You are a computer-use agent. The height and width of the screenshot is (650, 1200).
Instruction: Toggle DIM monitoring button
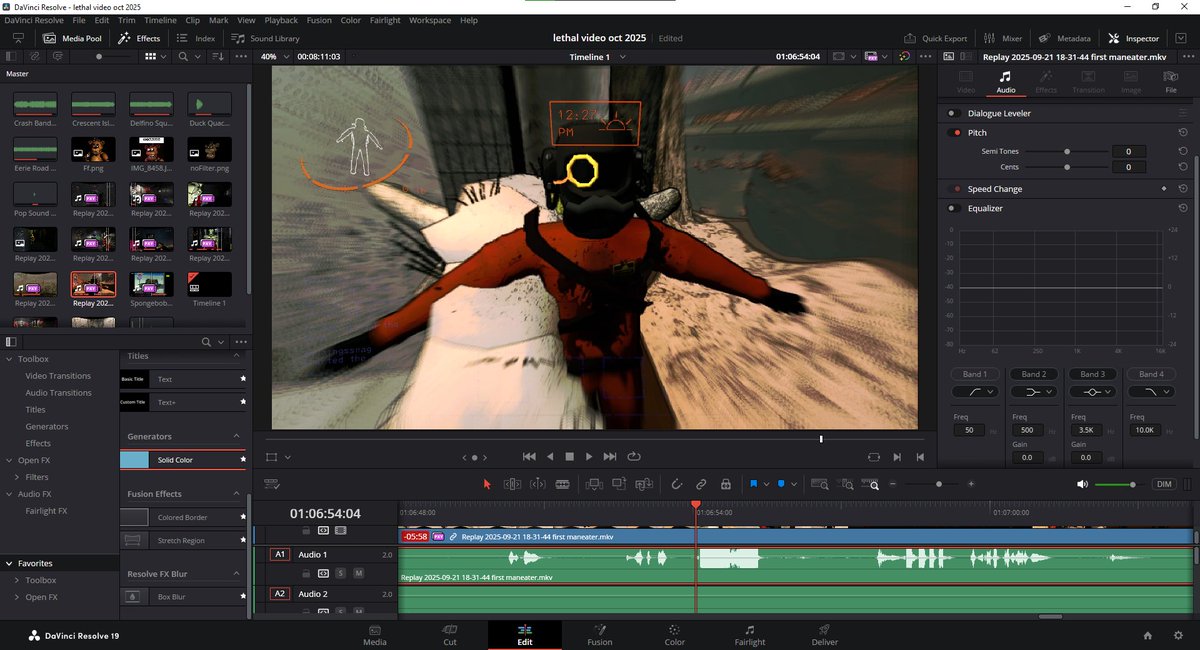[x=1163, y=484]
